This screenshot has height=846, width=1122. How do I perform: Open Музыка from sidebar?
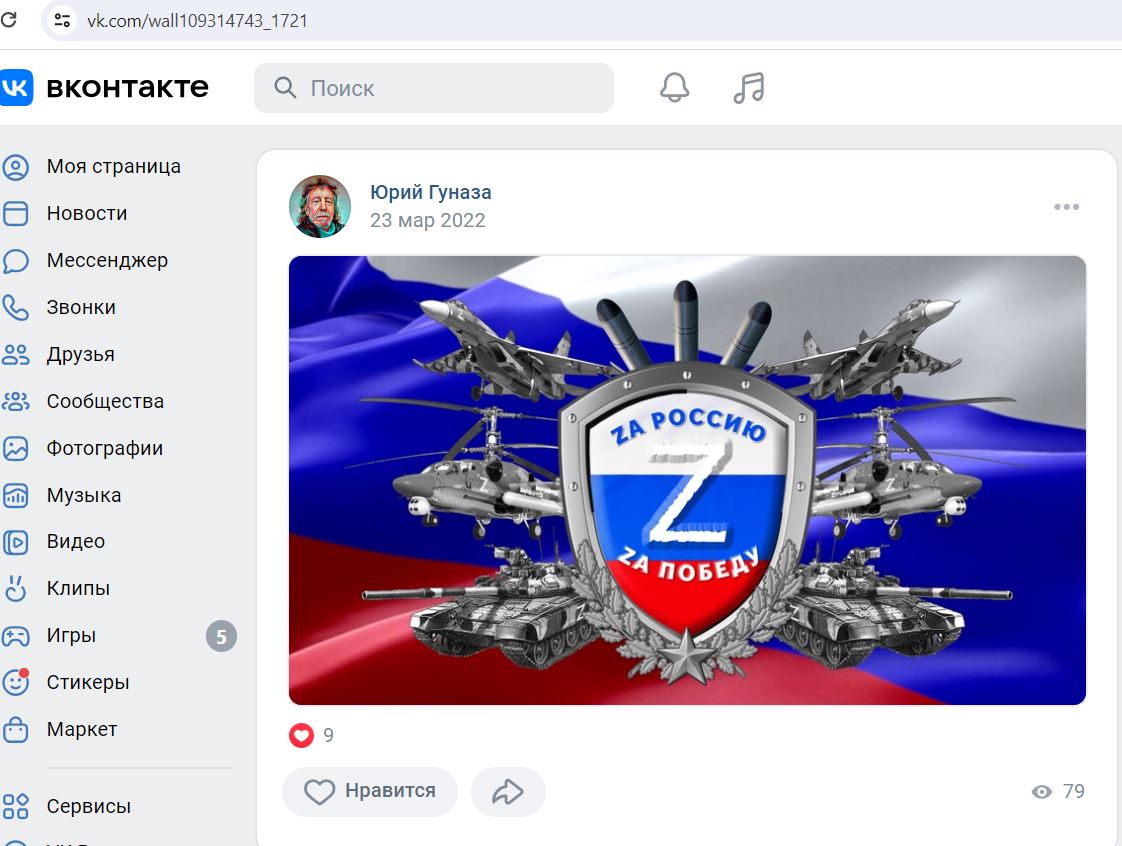pyautogui.click(x=84, y=495)
